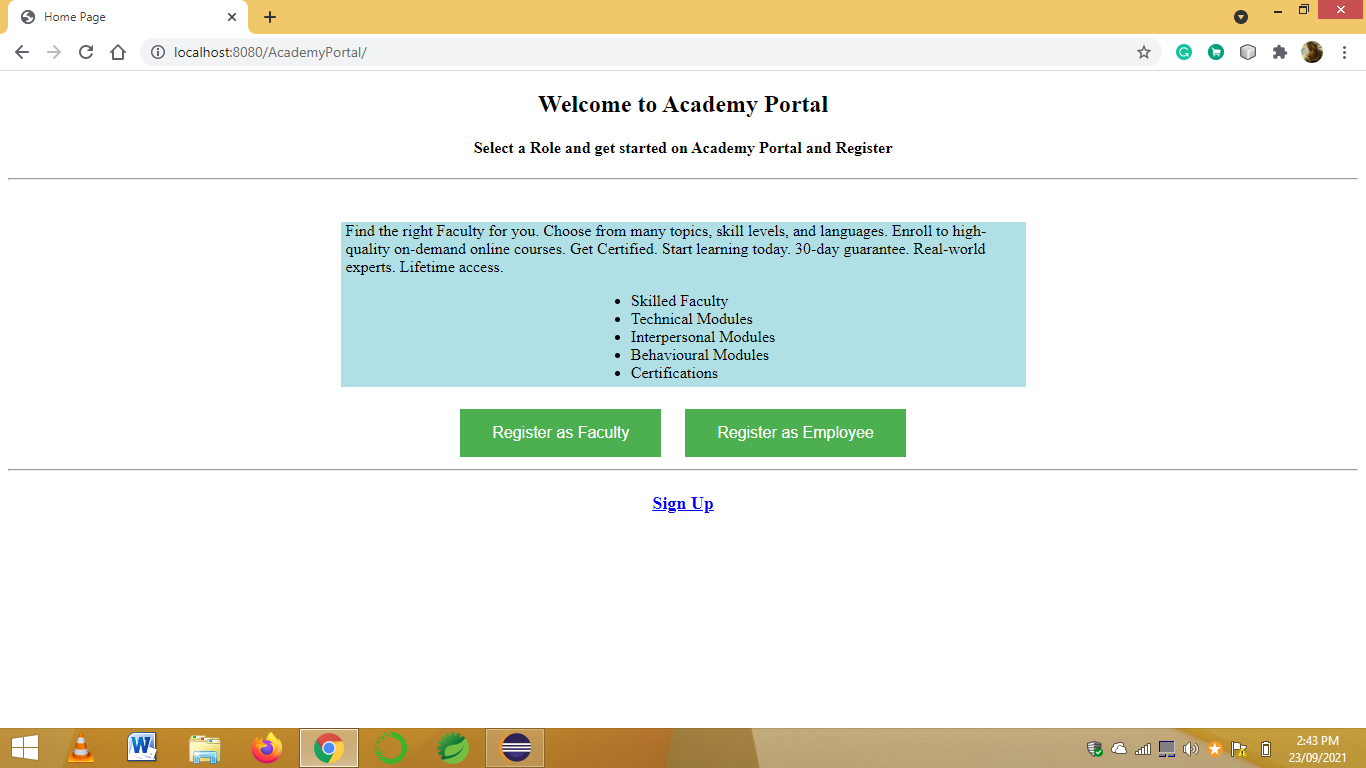Open a new browser tab
The height and width of the screenshot is (768, 1366).
(x=270, y=17)
